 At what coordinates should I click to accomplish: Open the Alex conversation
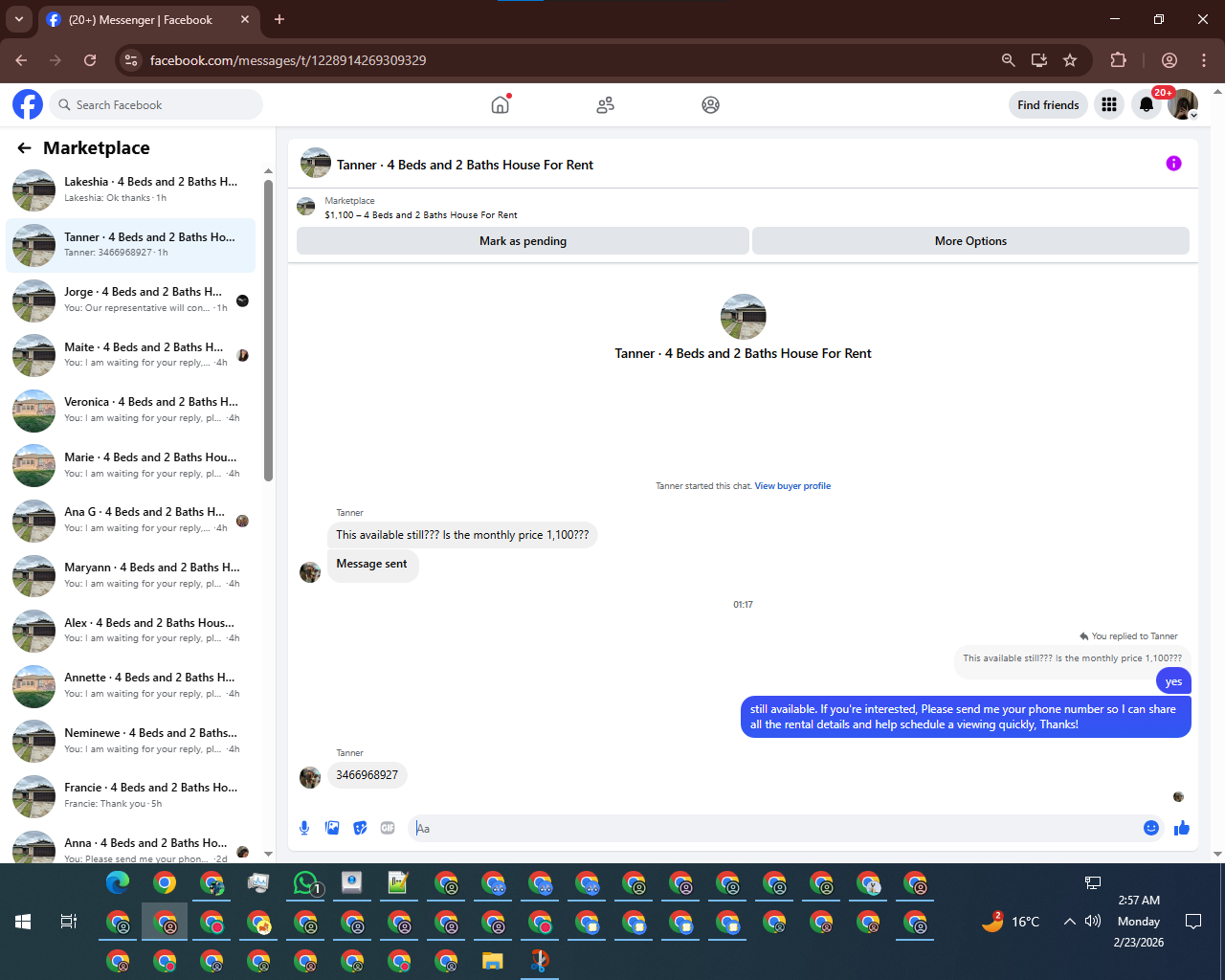click(x=131, y=631)
